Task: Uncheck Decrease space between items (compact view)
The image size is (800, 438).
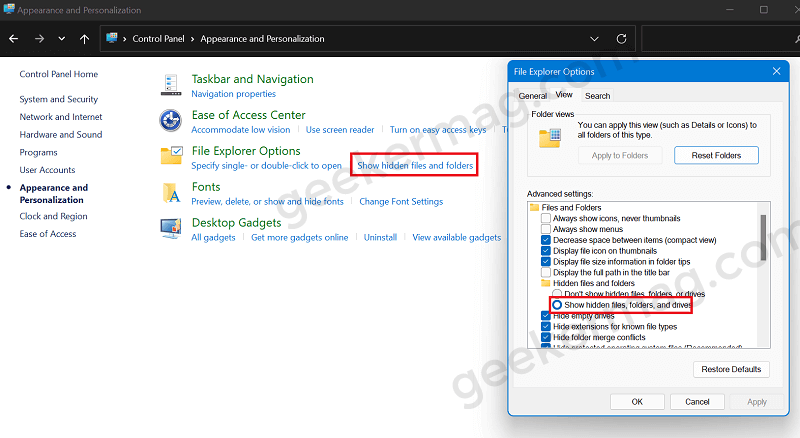Action: click(x=546, y=240)
